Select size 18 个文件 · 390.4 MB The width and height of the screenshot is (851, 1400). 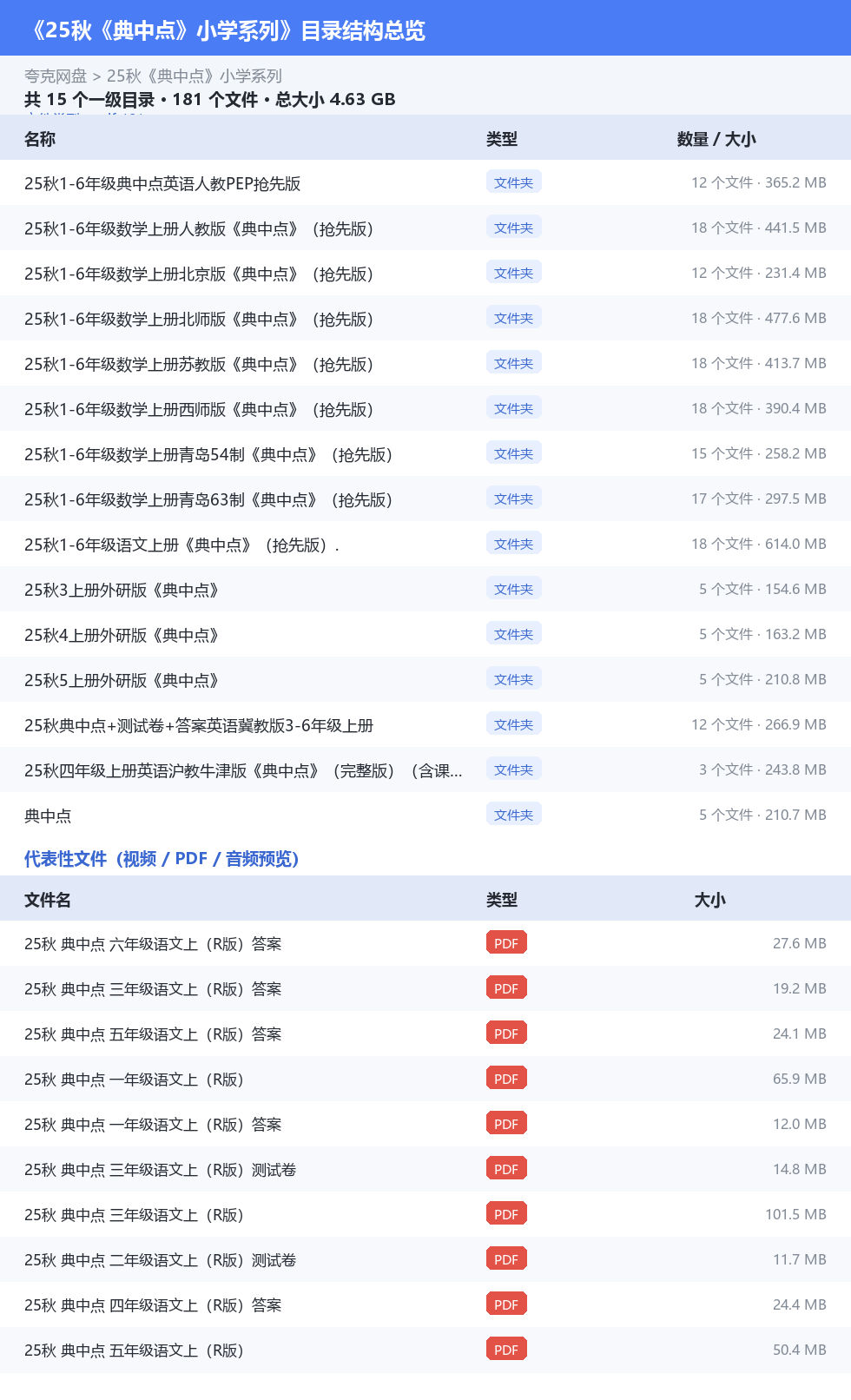pos(758,408)
